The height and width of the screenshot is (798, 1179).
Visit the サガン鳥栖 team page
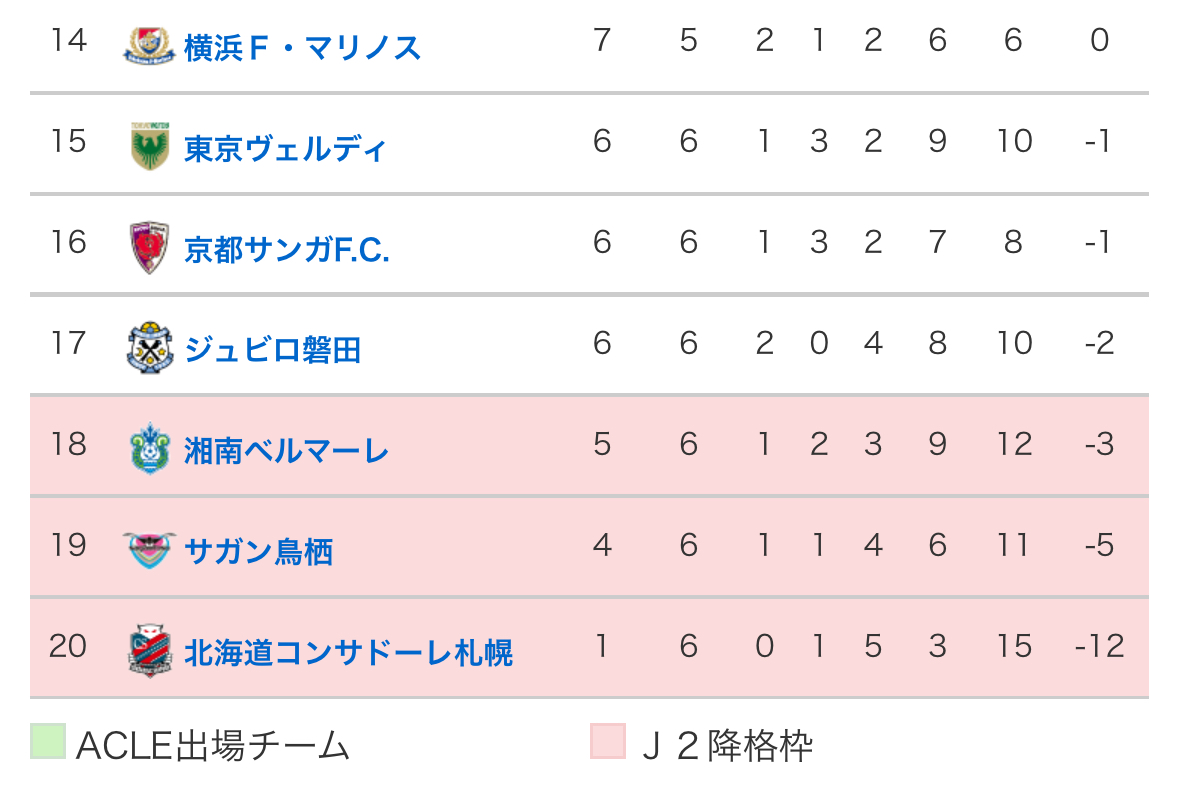(x=258, y=552)
